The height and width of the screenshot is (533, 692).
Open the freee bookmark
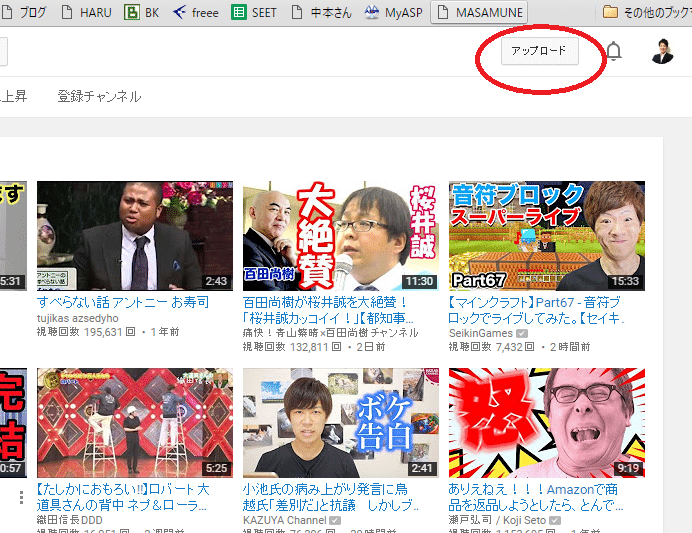point(196,12)
